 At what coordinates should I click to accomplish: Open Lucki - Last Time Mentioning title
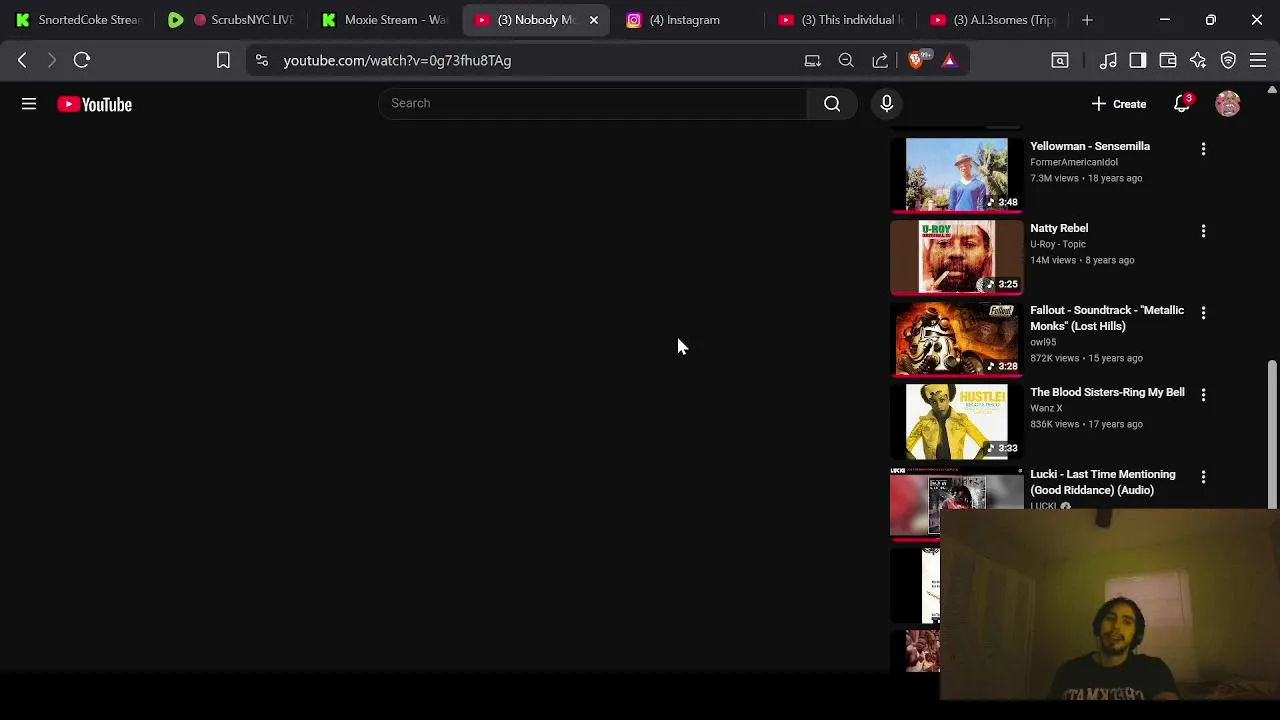click(x=1103, y=482)
